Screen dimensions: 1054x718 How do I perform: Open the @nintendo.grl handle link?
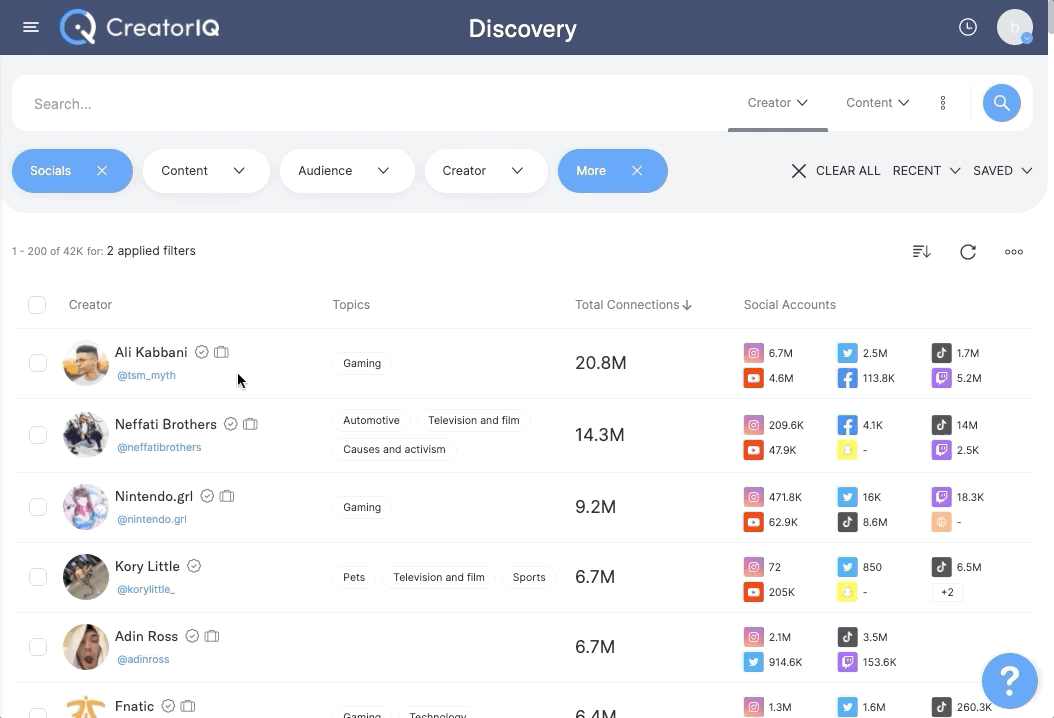pyautogui.click(x=152, y=519)
